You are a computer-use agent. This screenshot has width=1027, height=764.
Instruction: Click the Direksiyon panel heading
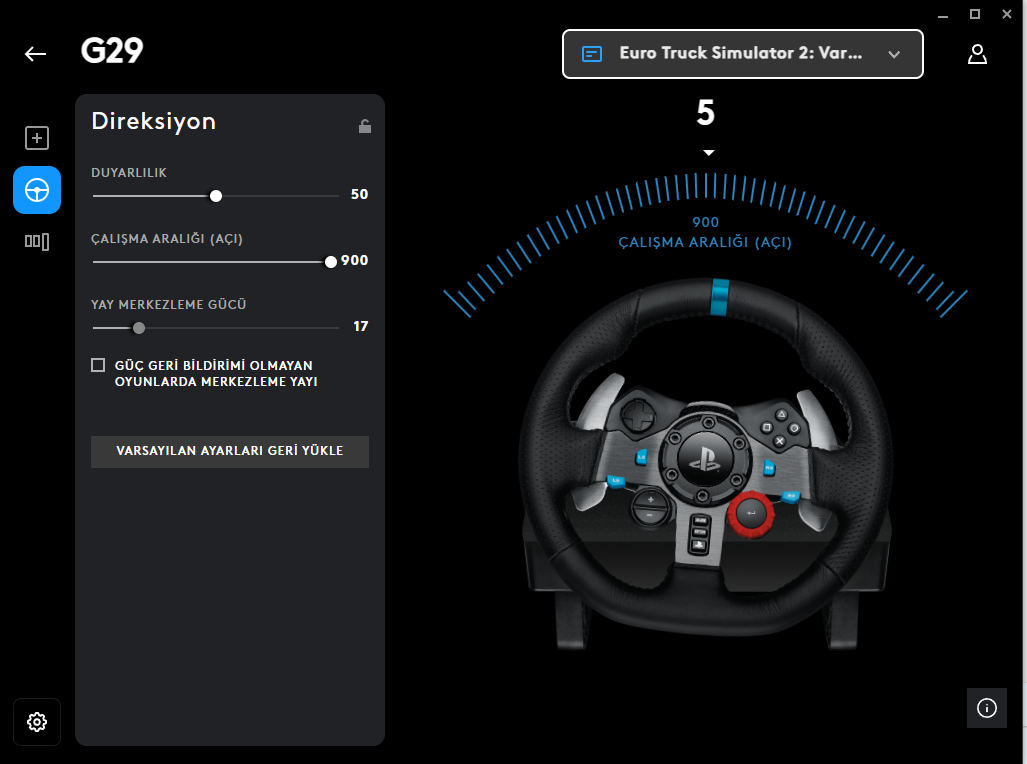pyautogui.click(x=154, y=122)
